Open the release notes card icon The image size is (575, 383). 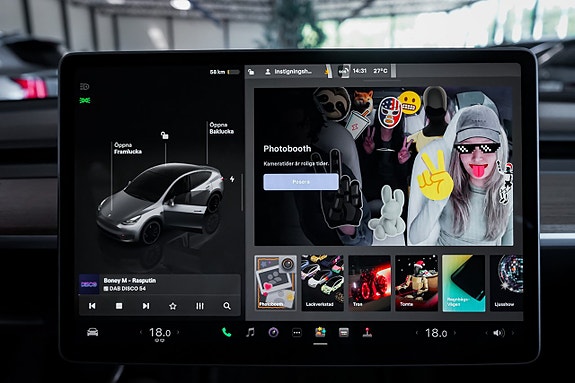point(344,332)
